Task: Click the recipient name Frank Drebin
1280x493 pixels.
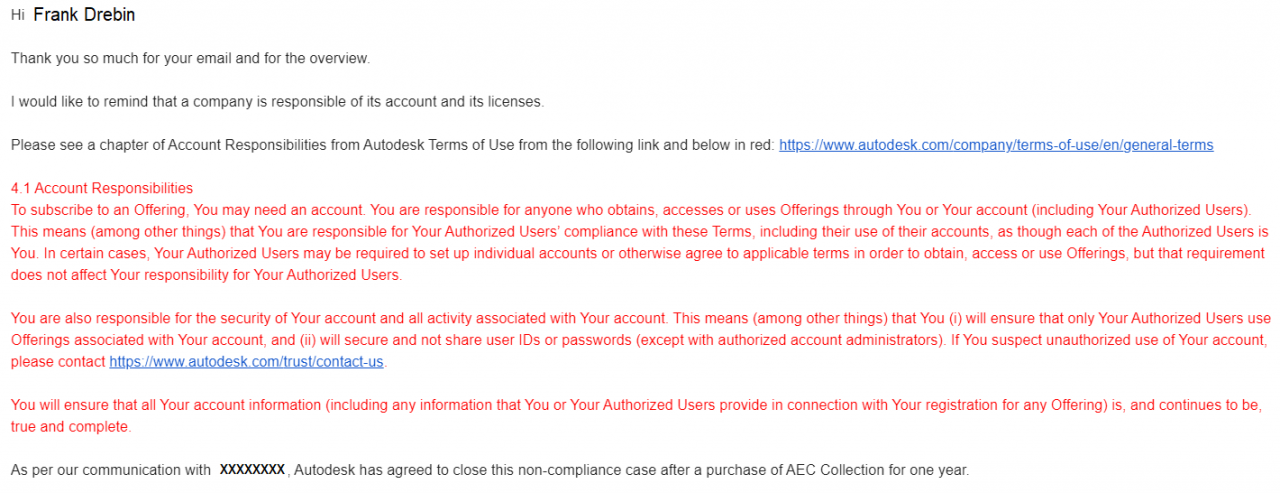Action: point(84,16)
